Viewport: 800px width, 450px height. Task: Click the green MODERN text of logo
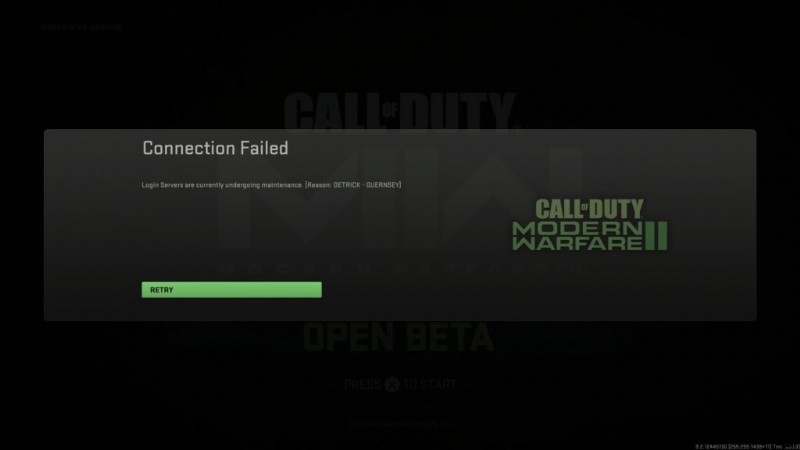click(x=578, y=228)
